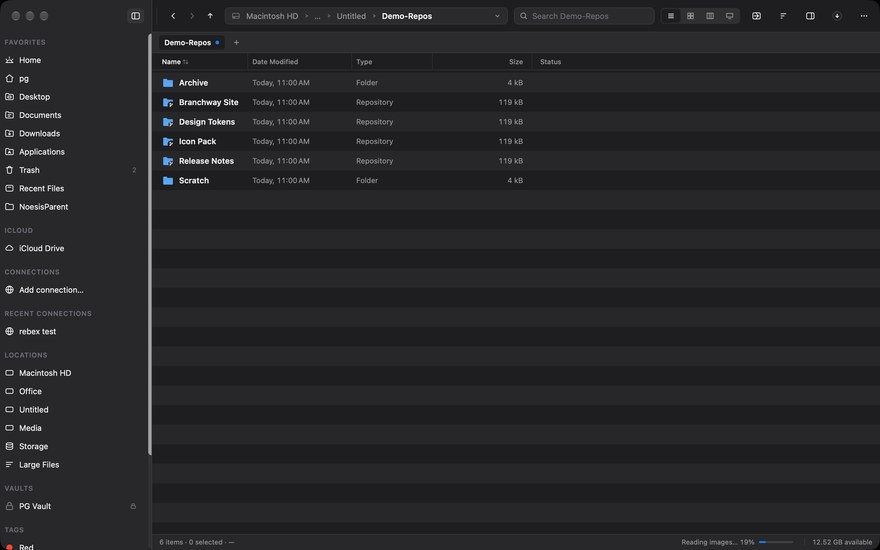Select the Archive folder icon
Screen dimensions: 880x550
click(x=168, y=82)
